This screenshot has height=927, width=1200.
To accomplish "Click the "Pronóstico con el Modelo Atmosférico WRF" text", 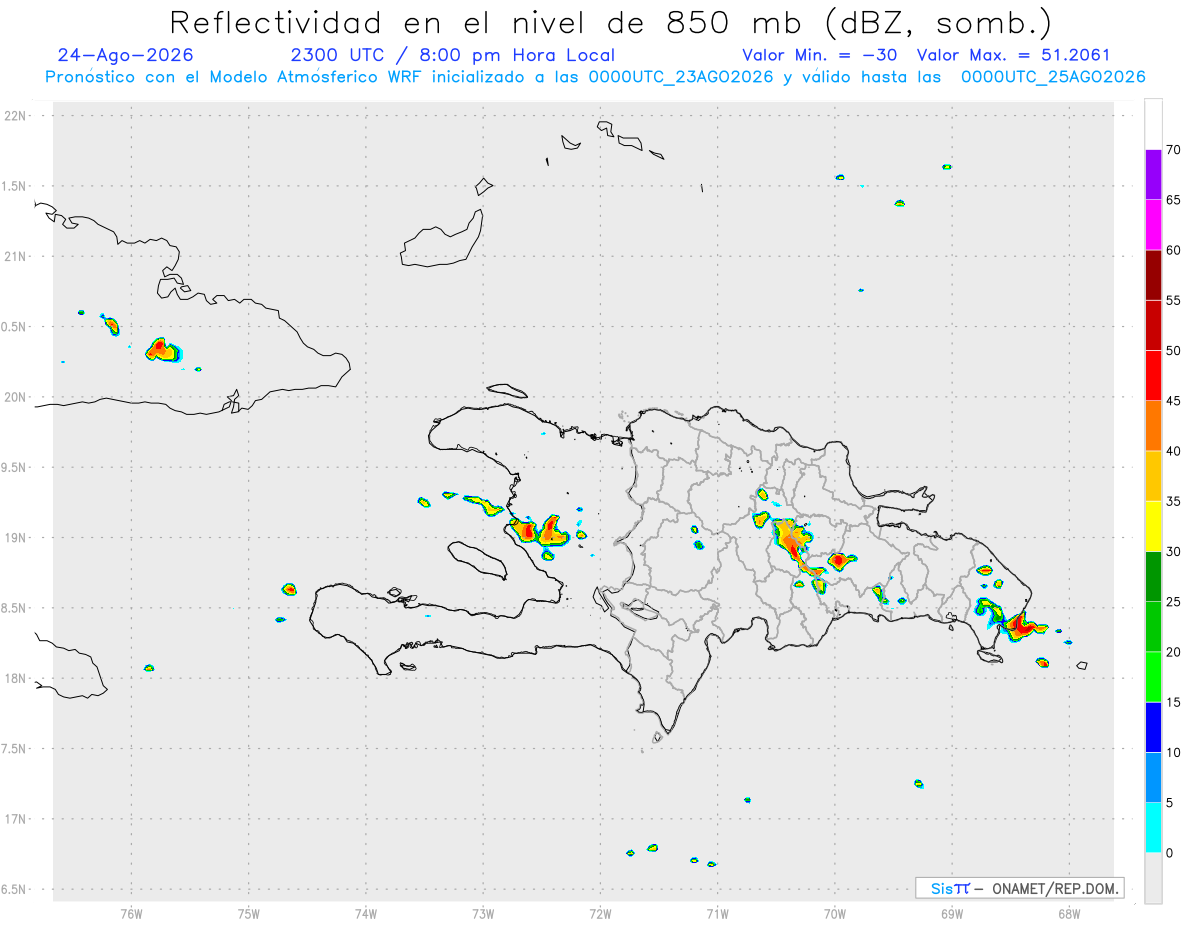I will [x=236, y=77].
